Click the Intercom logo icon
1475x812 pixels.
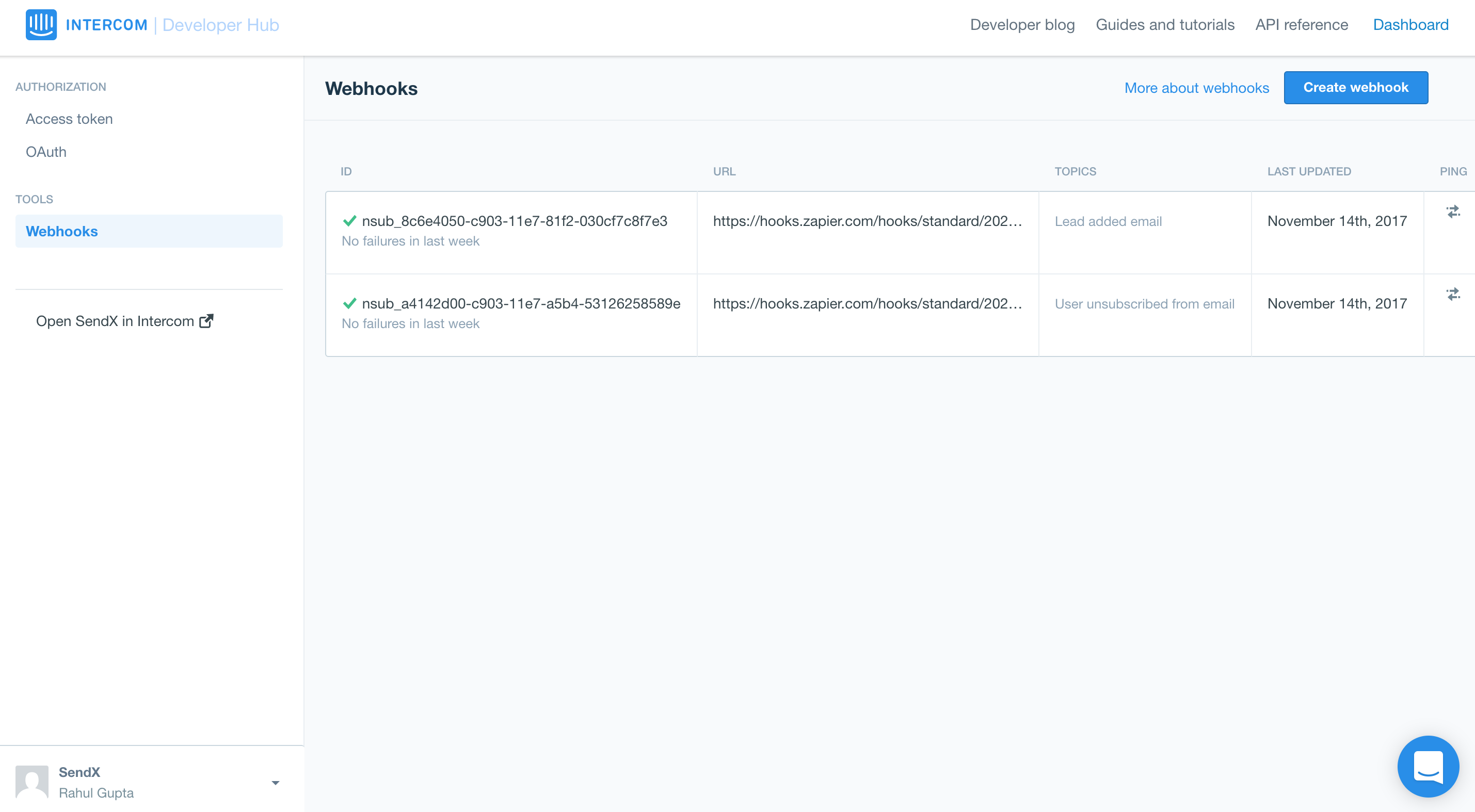pyautogui.click(x=41, y=25)
